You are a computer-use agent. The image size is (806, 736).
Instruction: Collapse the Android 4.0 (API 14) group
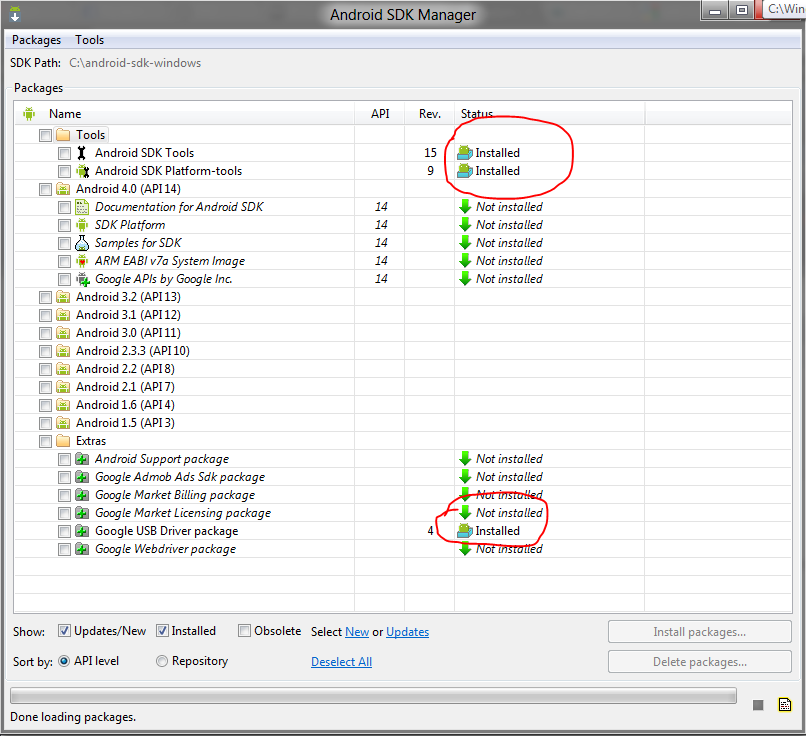[128, 189]
